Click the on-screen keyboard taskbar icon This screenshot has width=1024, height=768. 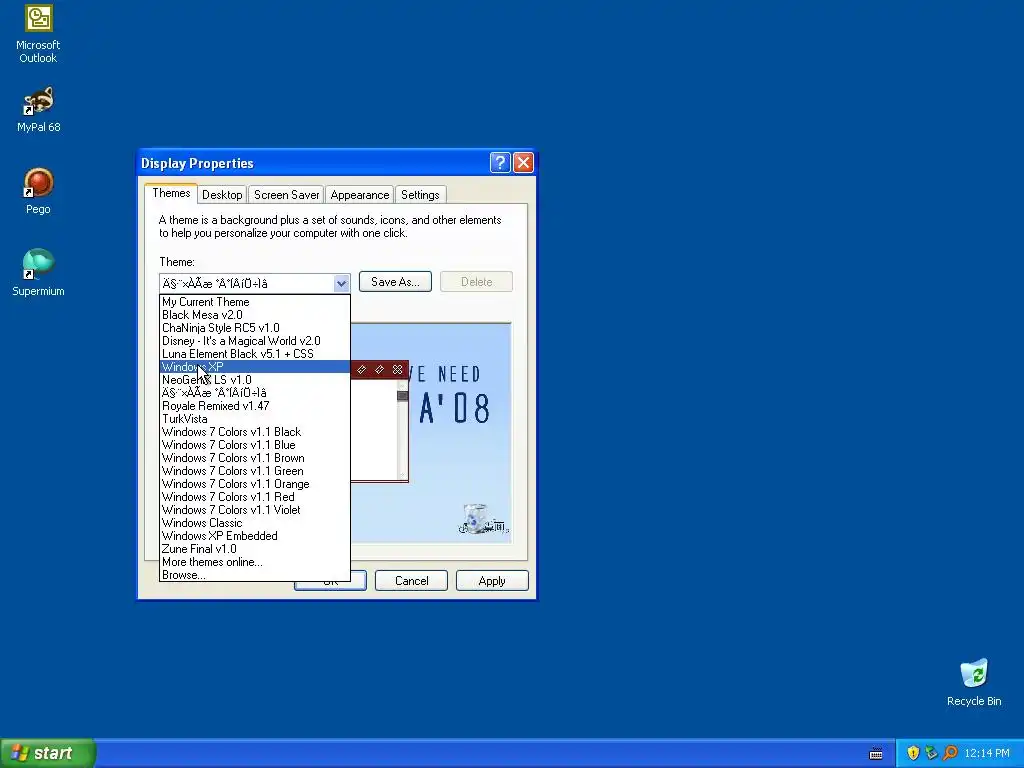[876, 754]
